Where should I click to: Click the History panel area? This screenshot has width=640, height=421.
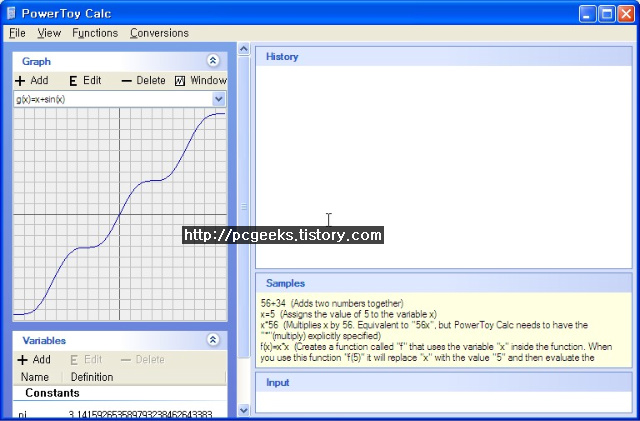tap(444, 167)
